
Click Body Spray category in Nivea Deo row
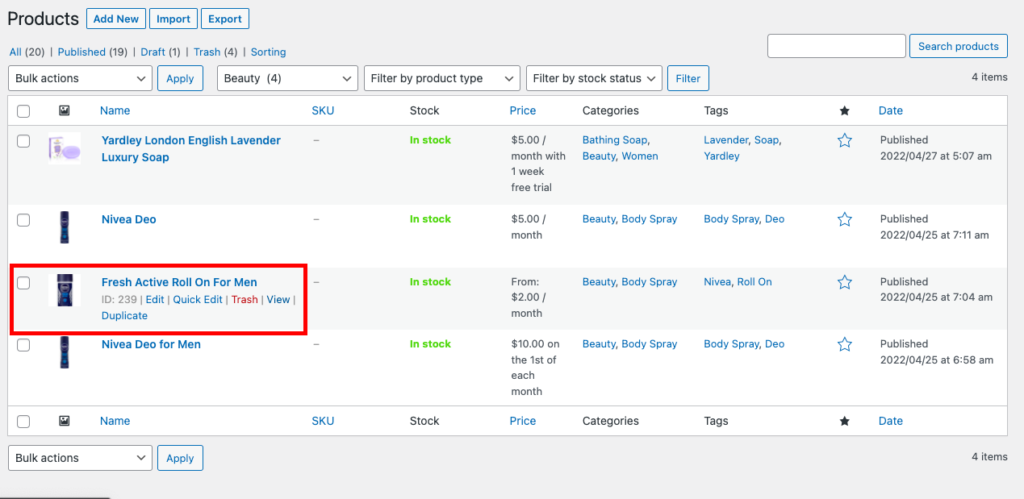(x=649, y=219)
